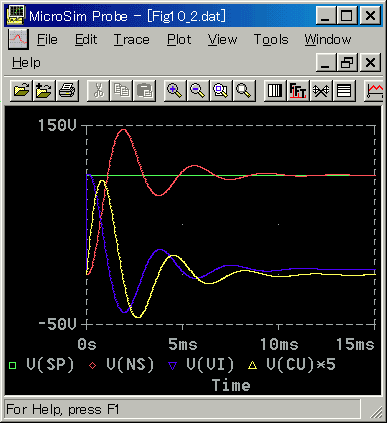This screenshot has height=423, width=387.
Task: Click the Add Trace icon at toolbar edge
Action: 374,90
